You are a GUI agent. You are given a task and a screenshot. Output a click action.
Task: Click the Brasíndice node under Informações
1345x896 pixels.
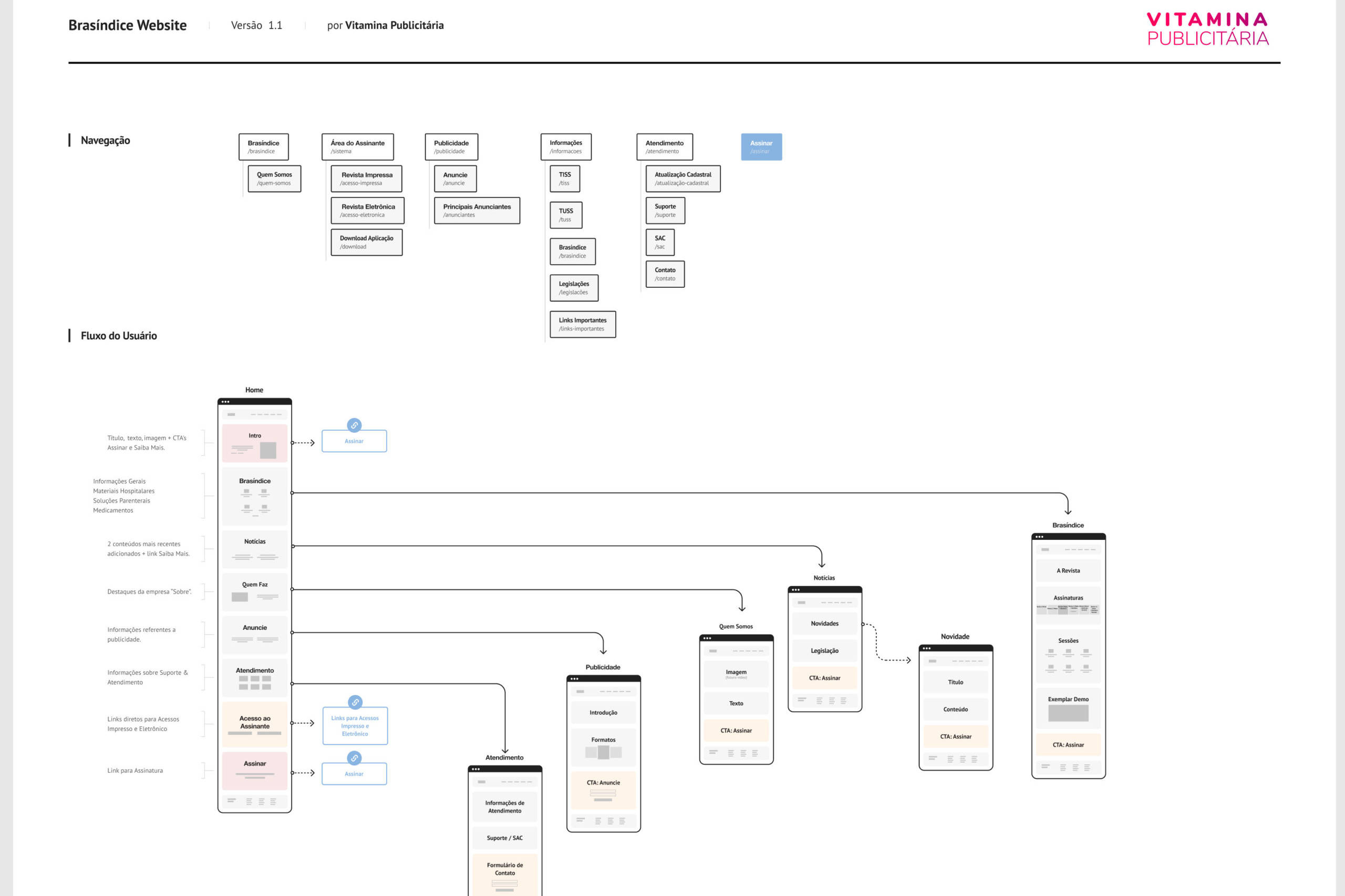[573, 252]
